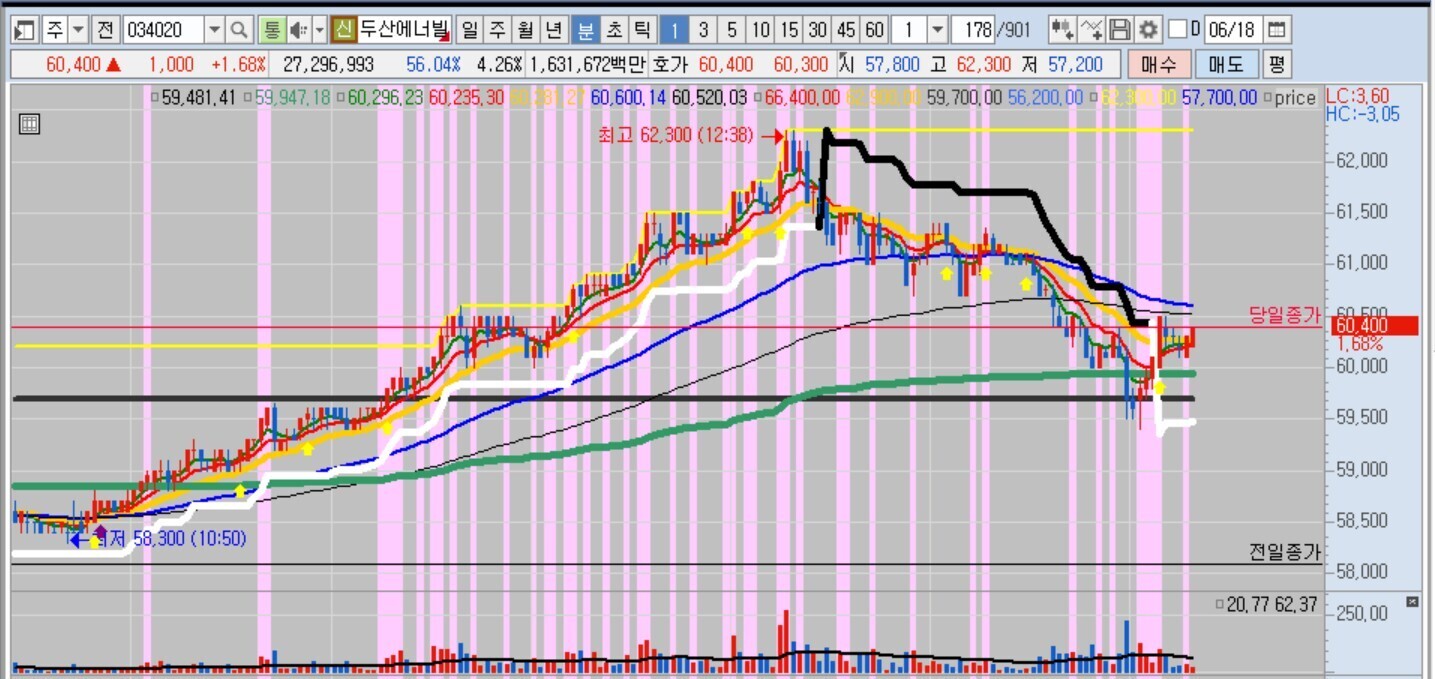The image size is (1435, 679).
Task: Click the panel layout icon at toolbar start
Action: (x=26, y=29)
